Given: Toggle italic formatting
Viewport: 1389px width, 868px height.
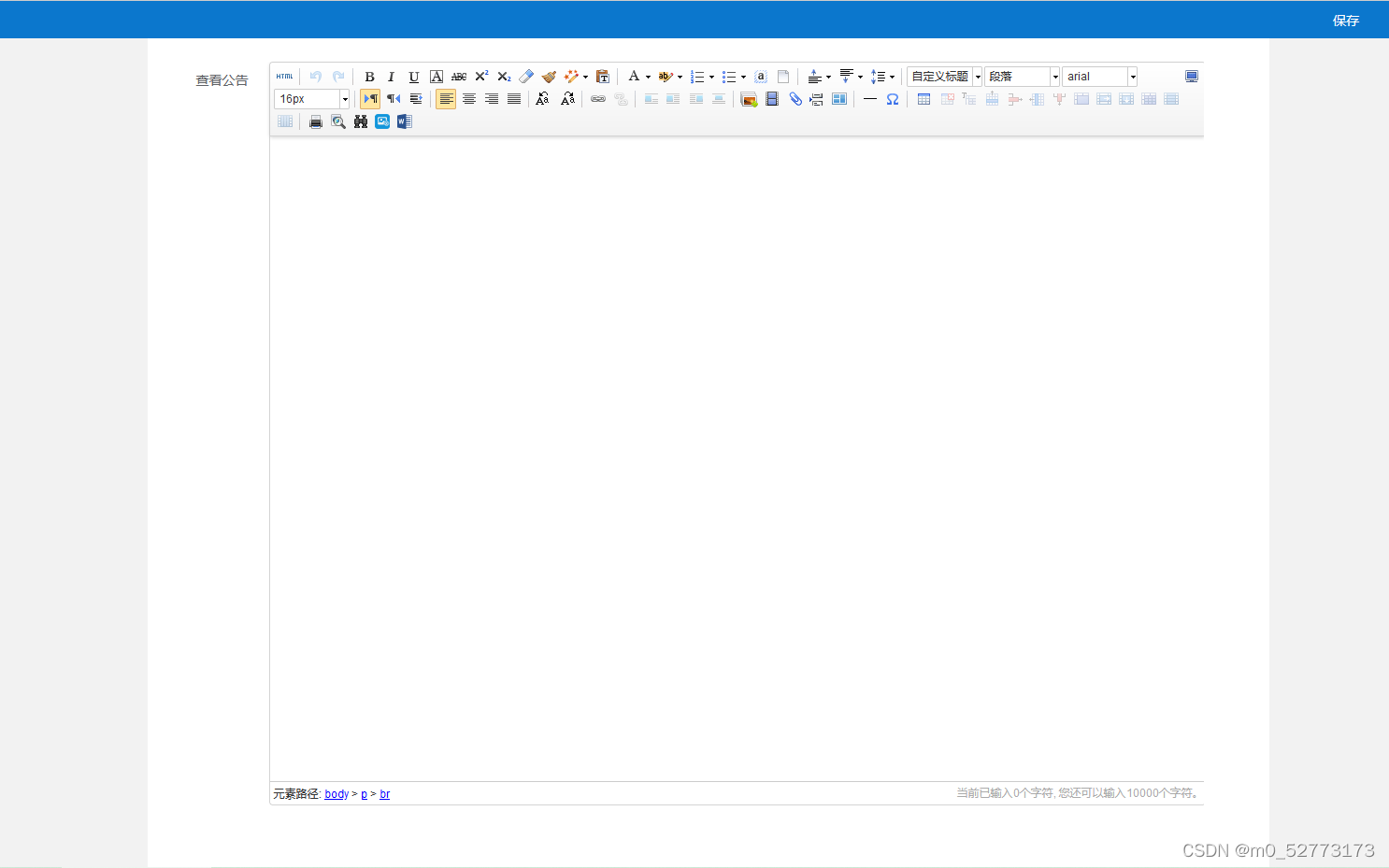Looking at the screenshot, I should (x=392, y=77).
